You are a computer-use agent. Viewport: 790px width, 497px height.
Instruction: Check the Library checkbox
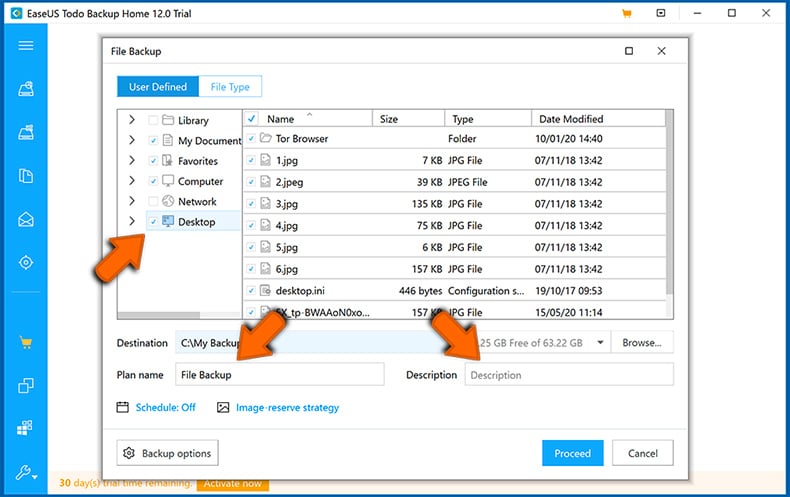coord(153,120)
